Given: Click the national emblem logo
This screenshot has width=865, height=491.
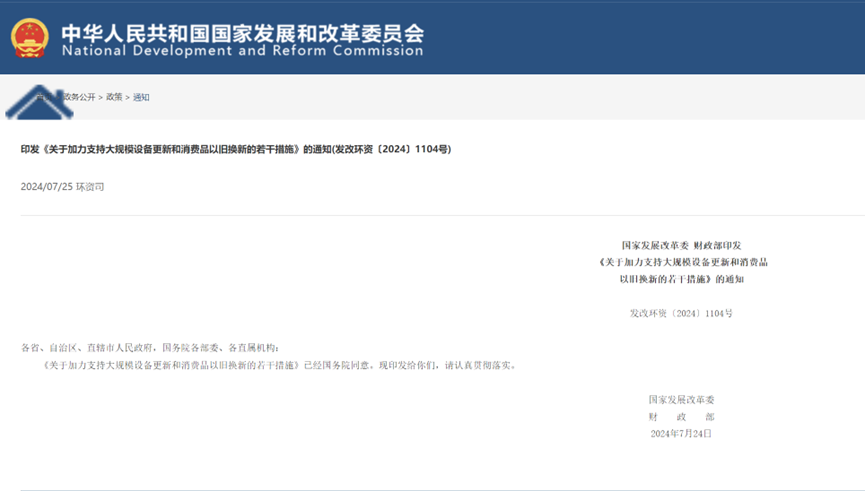Looking at the screenshot, I should click(30, 38).
